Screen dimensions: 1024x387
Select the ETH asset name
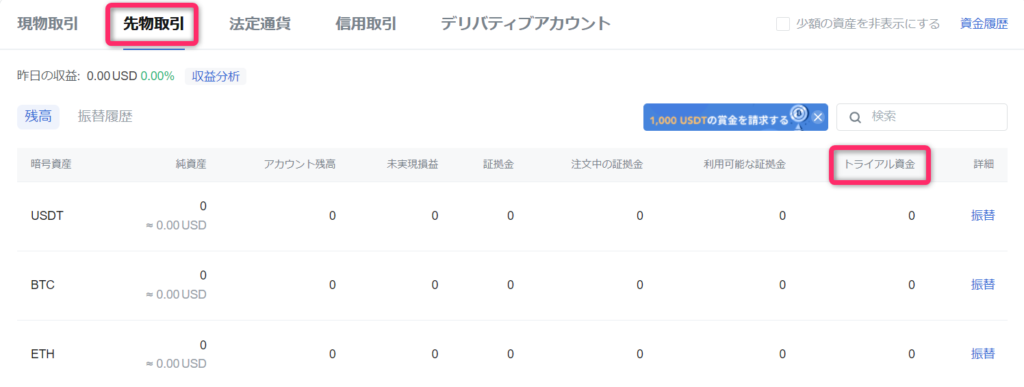point(42,354)
